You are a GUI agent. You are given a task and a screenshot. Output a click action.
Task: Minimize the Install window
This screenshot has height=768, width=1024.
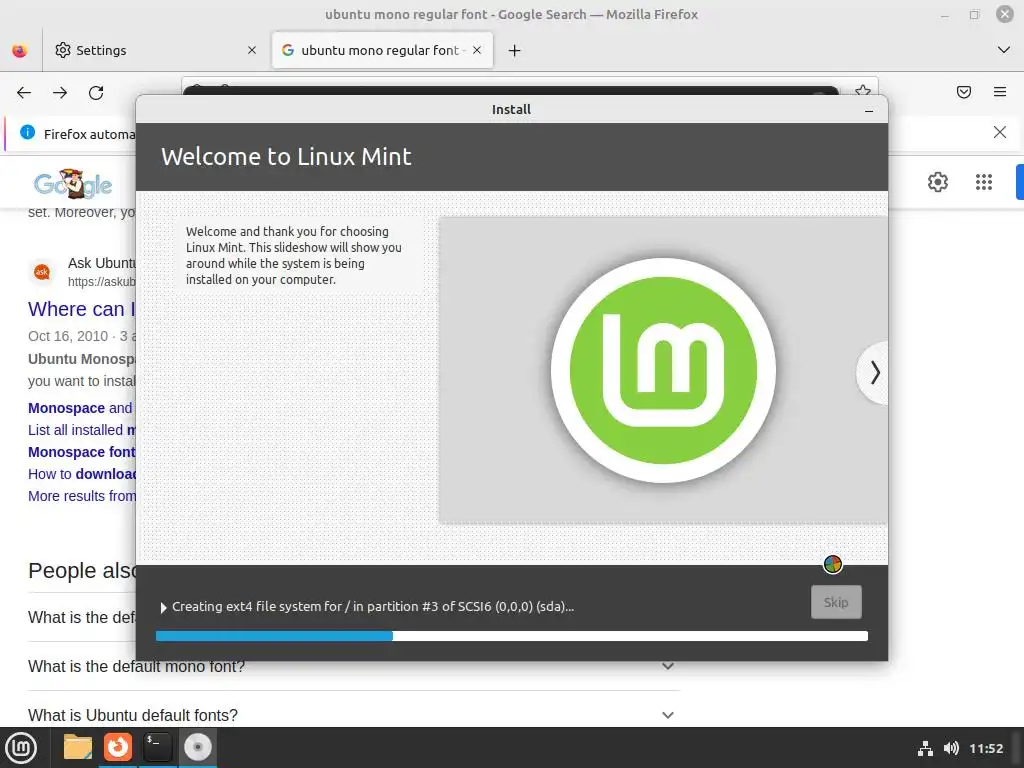point(869,110)
